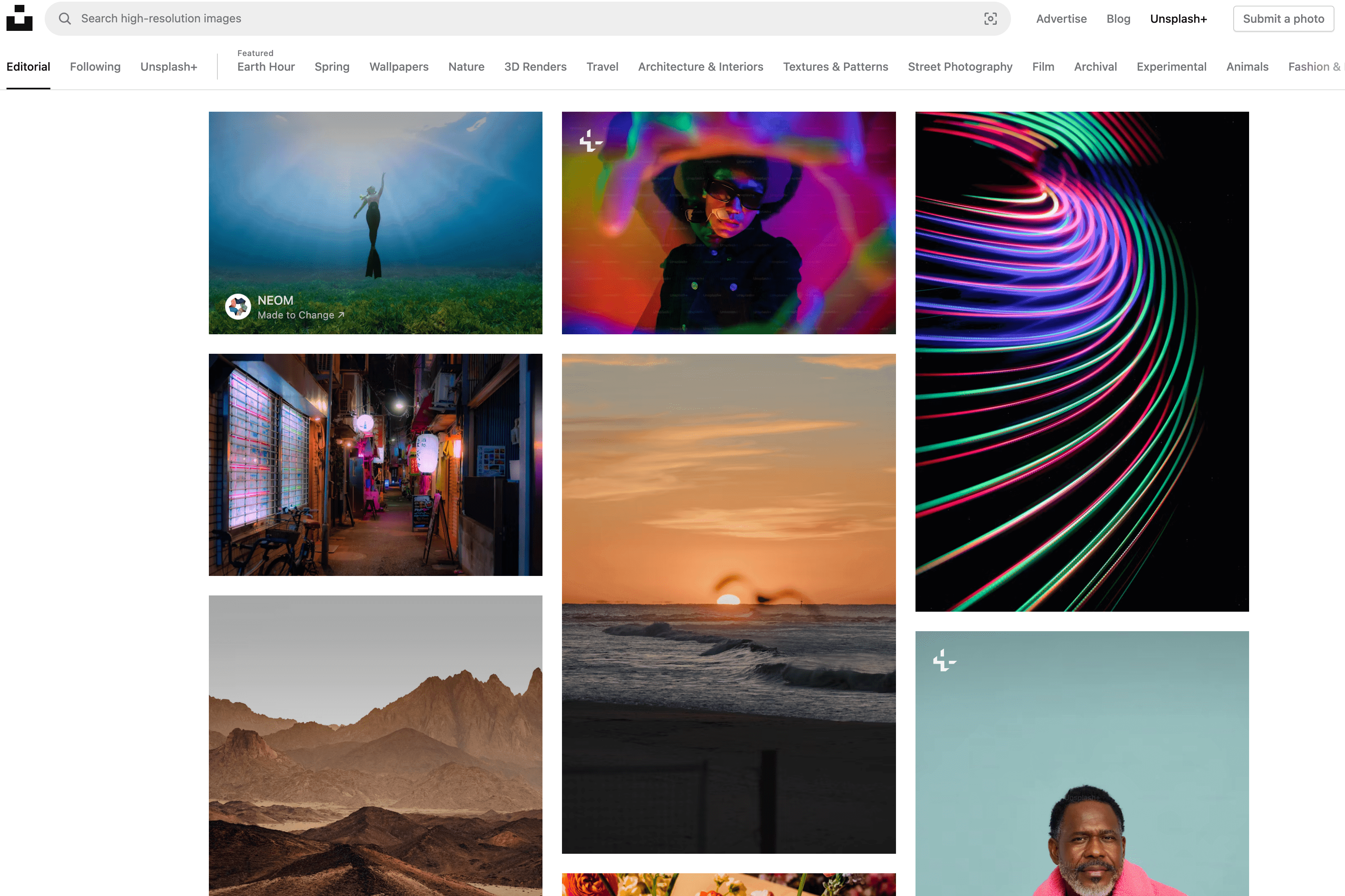The width and height of the screenshot is (1345, 896).
Task: Visit the Blog link
Action: tap(1118, 18)
